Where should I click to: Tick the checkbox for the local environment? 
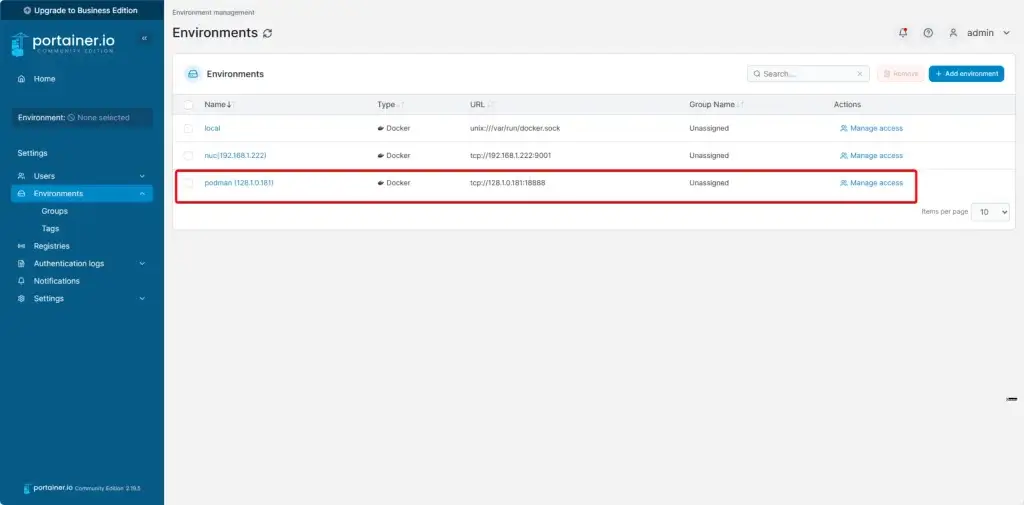188,129
